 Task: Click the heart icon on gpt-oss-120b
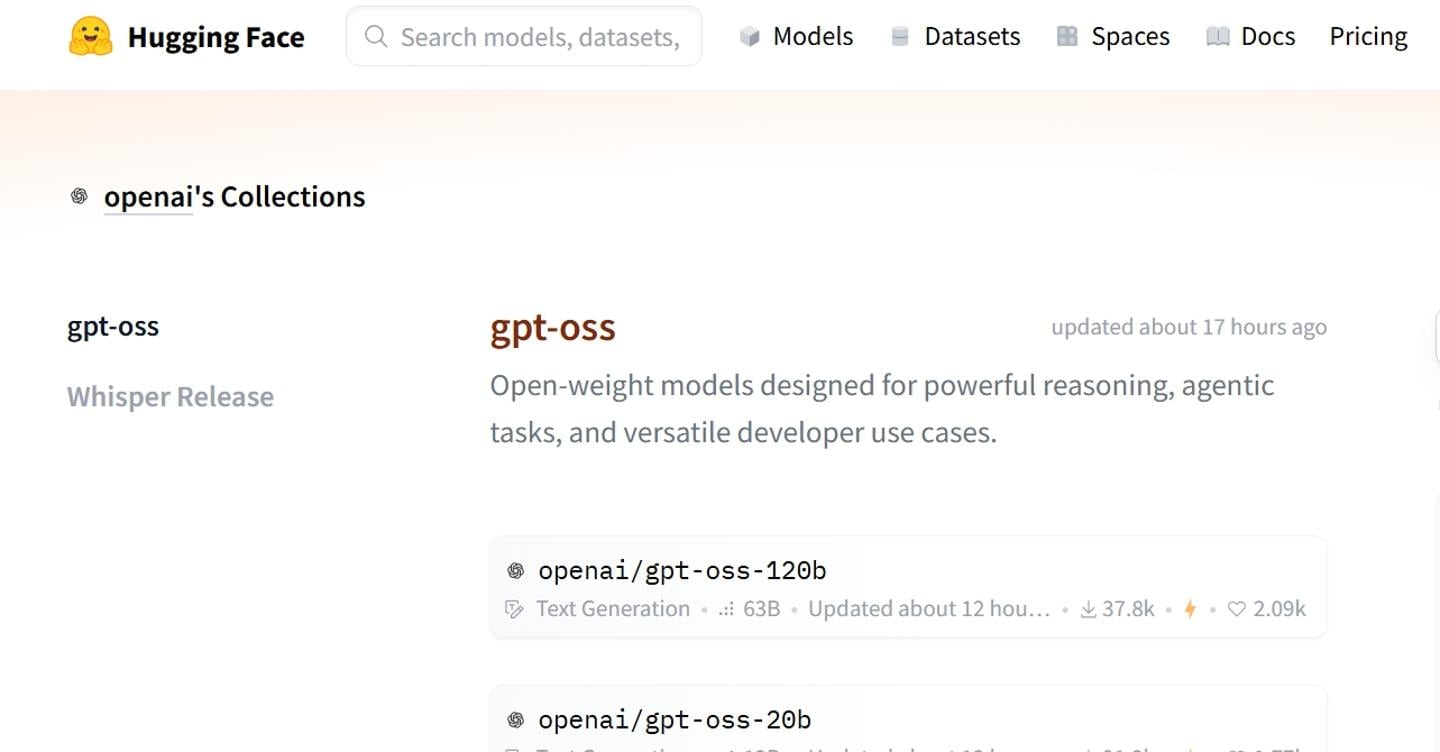tap(1237, 609)
